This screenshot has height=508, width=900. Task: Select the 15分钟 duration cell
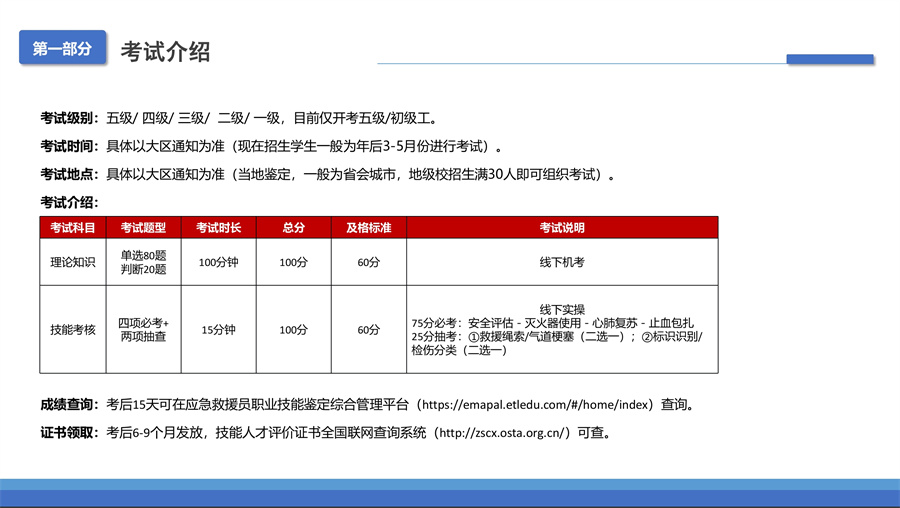tap(218, 329)
